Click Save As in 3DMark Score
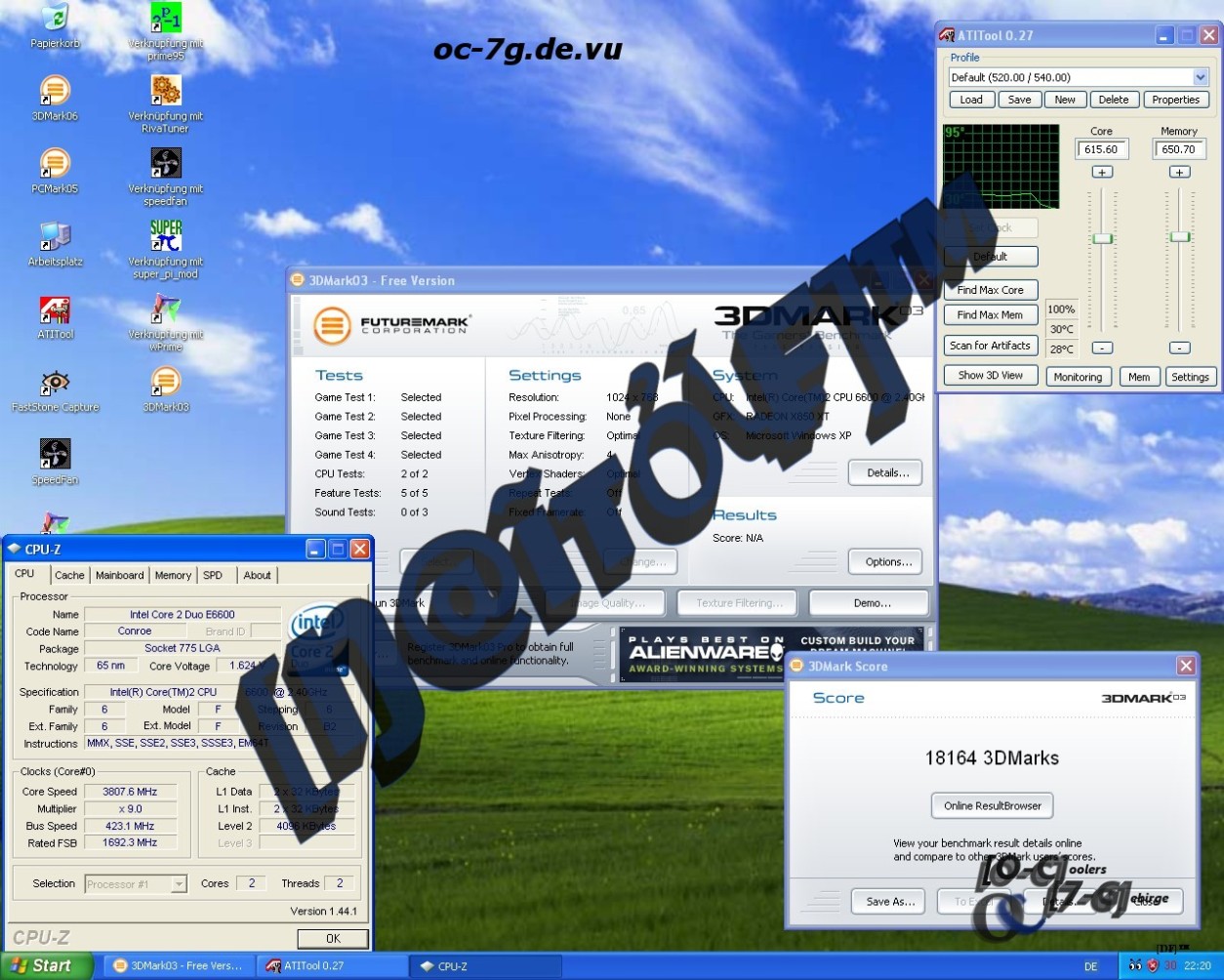The height and width of the screenshot is (980, 1224). tap(890, 902)
